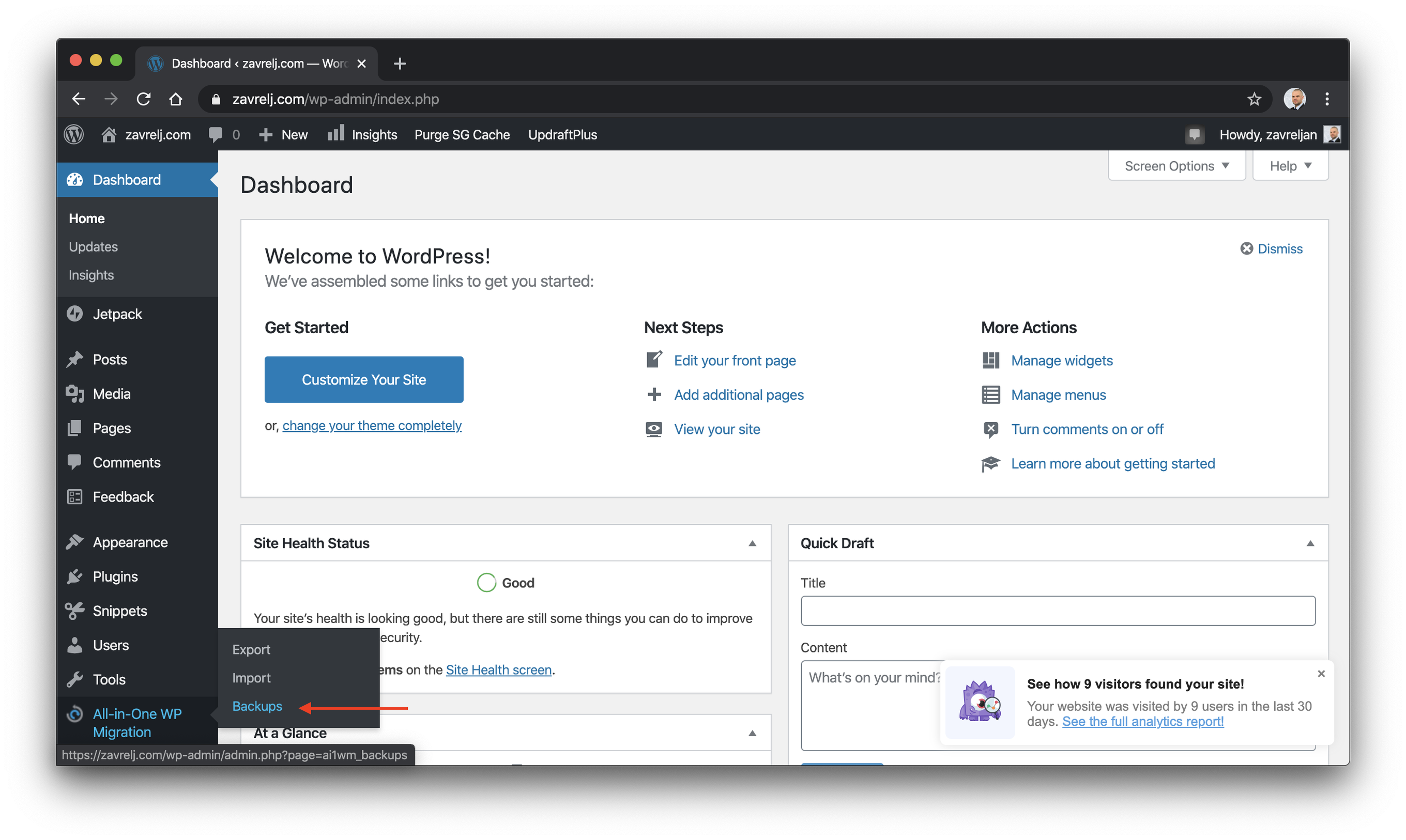Collapse the At a Glance panel
The height and width of the screenshot is (840, 1406).
753,734
